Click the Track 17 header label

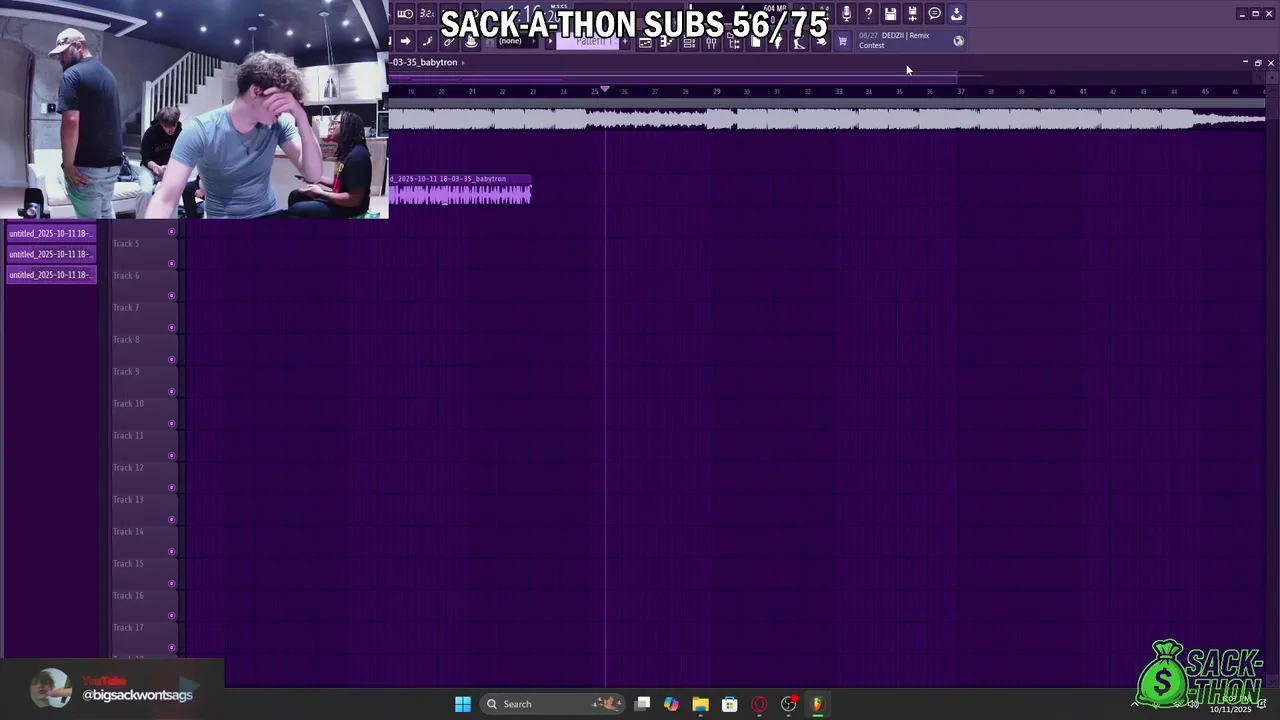(x=128, y=628)
